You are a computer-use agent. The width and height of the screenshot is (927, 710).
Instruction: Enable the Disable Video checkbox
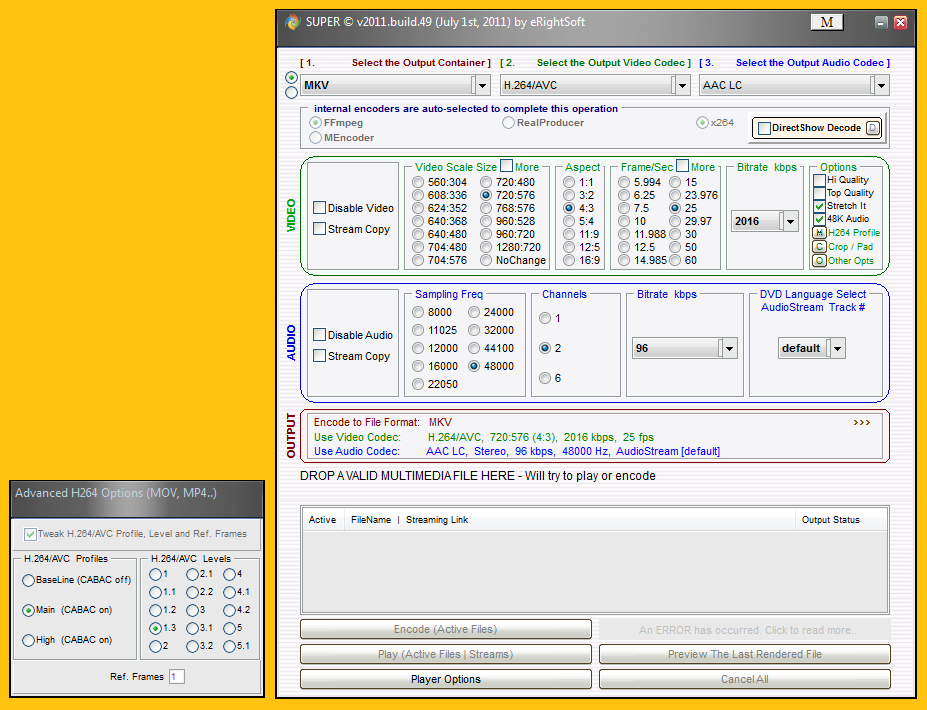(x=320, y=208)
